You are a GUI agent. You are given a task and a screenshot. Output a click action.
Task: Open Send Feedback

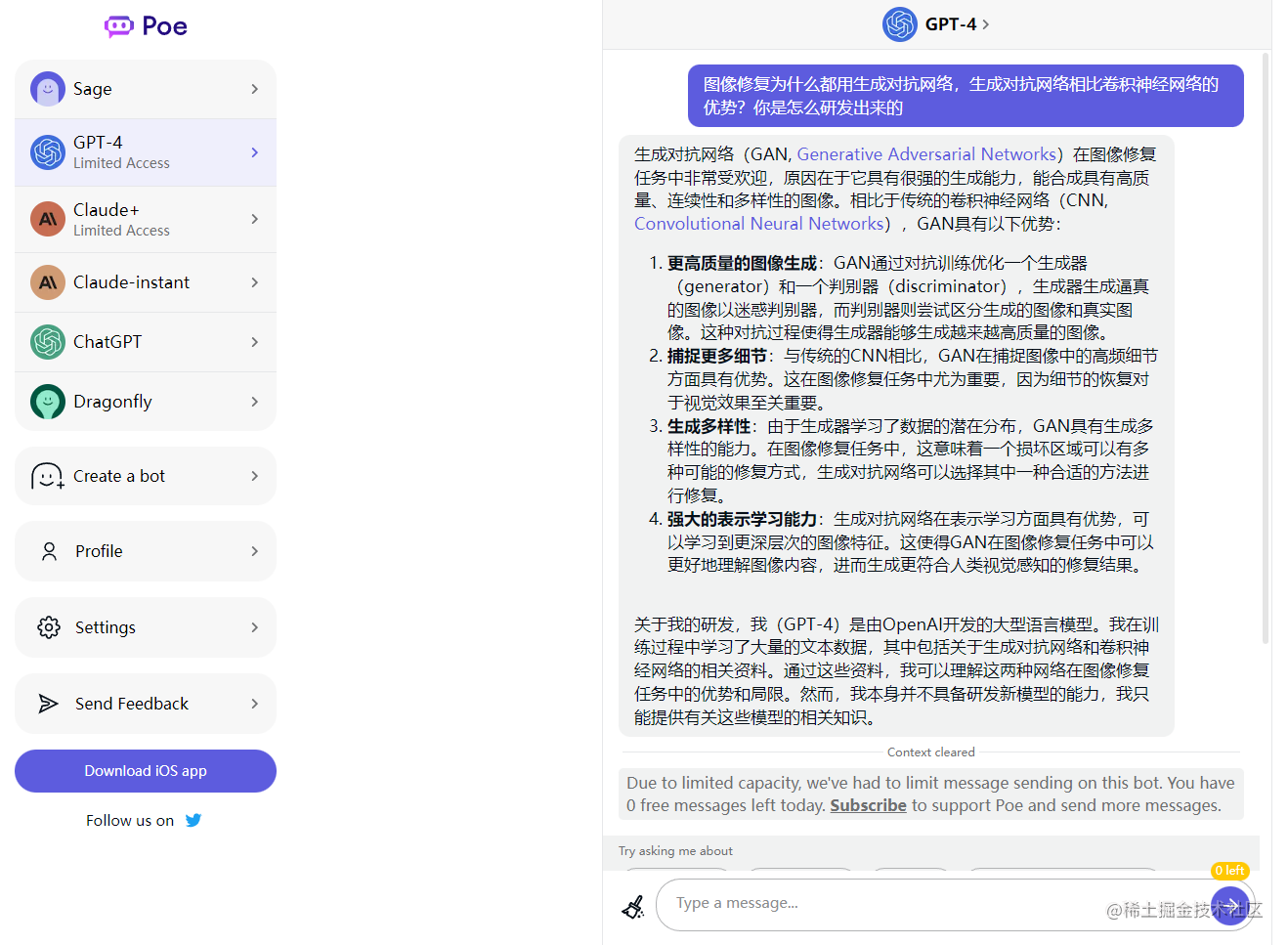[146, 704]
